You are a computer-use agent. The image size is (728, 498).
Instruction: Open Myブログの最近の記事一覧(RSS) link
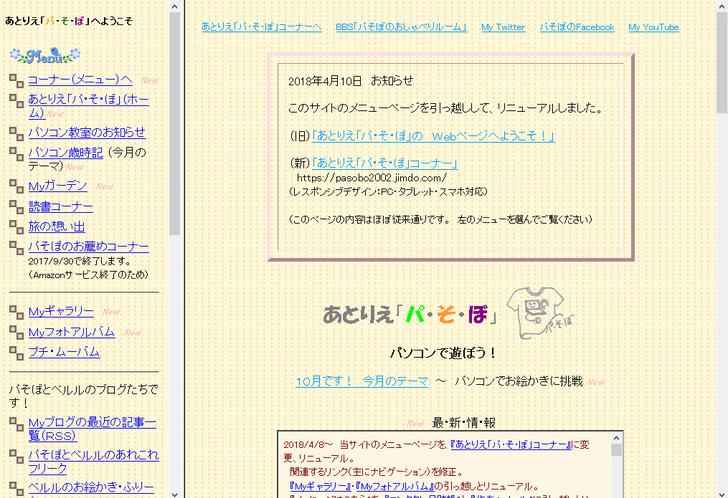click(x=91, y=429)
